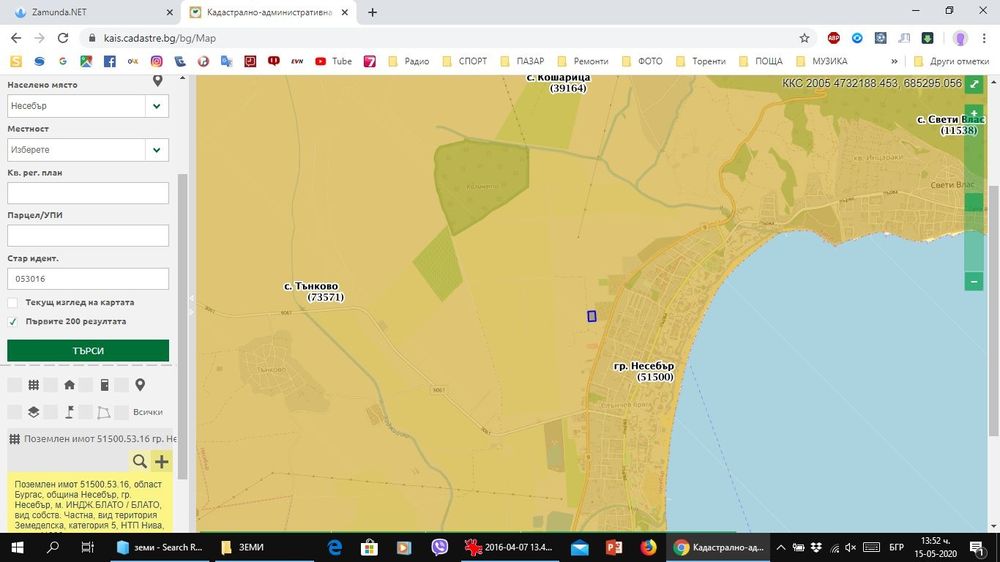This screenshot has width=1000, height=562.
Task: Reload the cadastre page
Action: [63, 38]
